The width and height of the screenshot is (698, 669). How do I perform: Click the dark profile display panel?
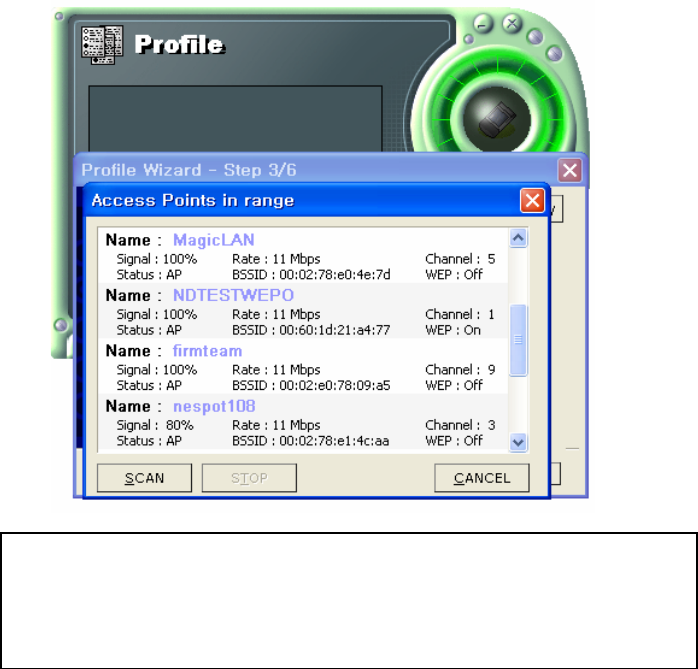coord(235,119)
